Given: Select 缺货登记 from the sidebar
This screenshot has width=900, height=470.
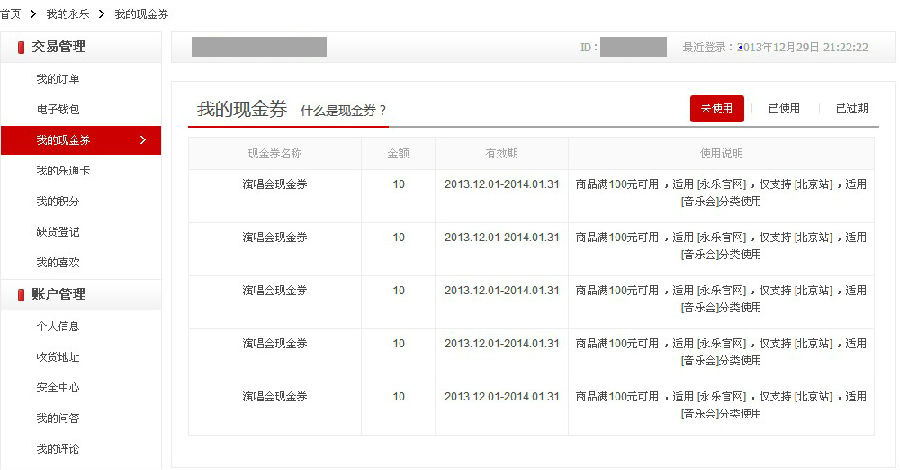Looking at the screenshot, I should [x=57, y=232].
